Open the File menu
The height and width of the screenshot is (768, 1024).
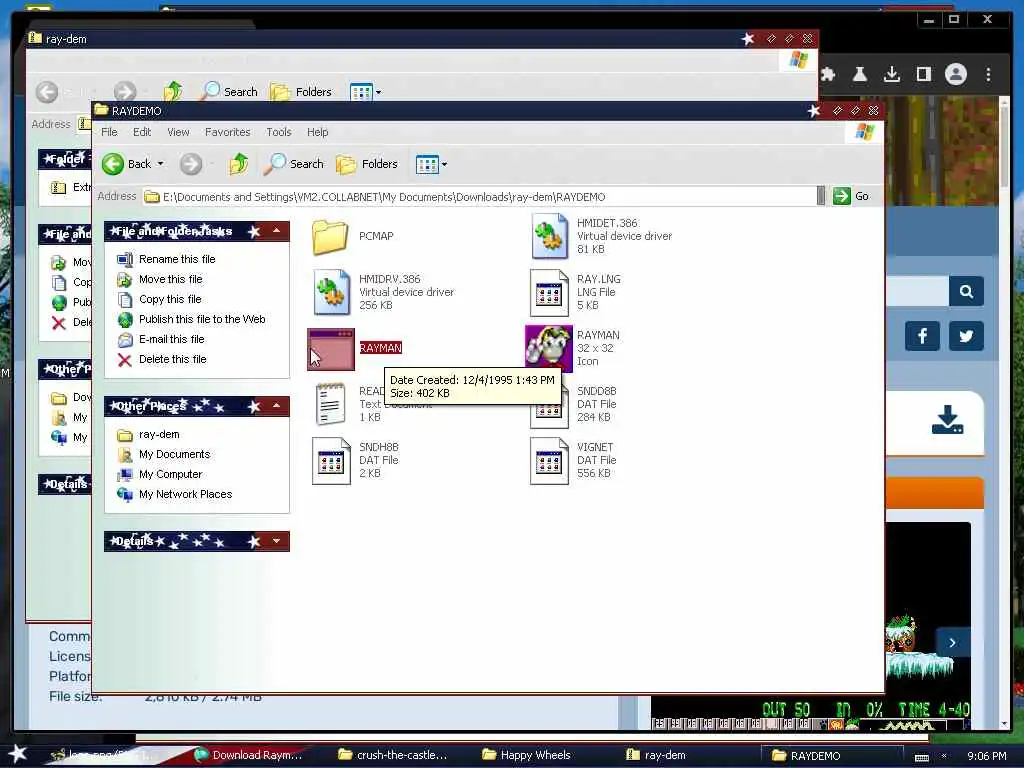pos(109,132)
